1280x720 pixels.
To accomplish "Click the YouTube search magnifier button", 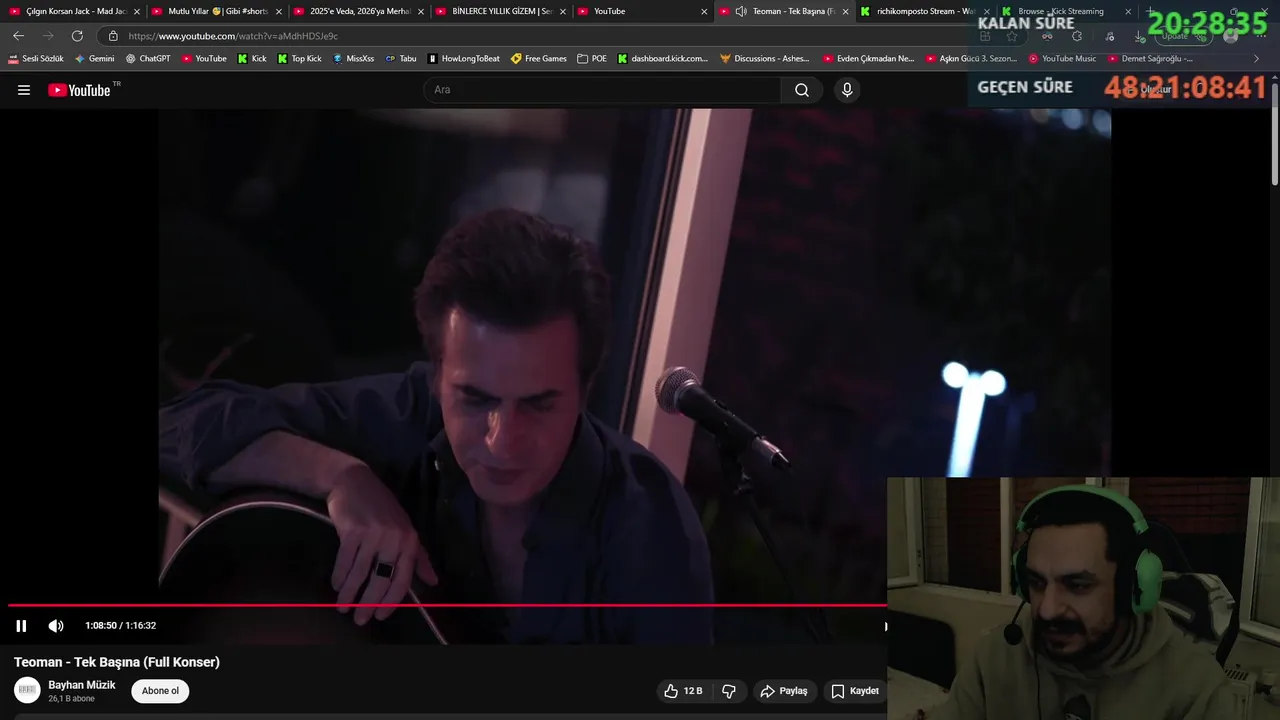I will pos(802,90).
